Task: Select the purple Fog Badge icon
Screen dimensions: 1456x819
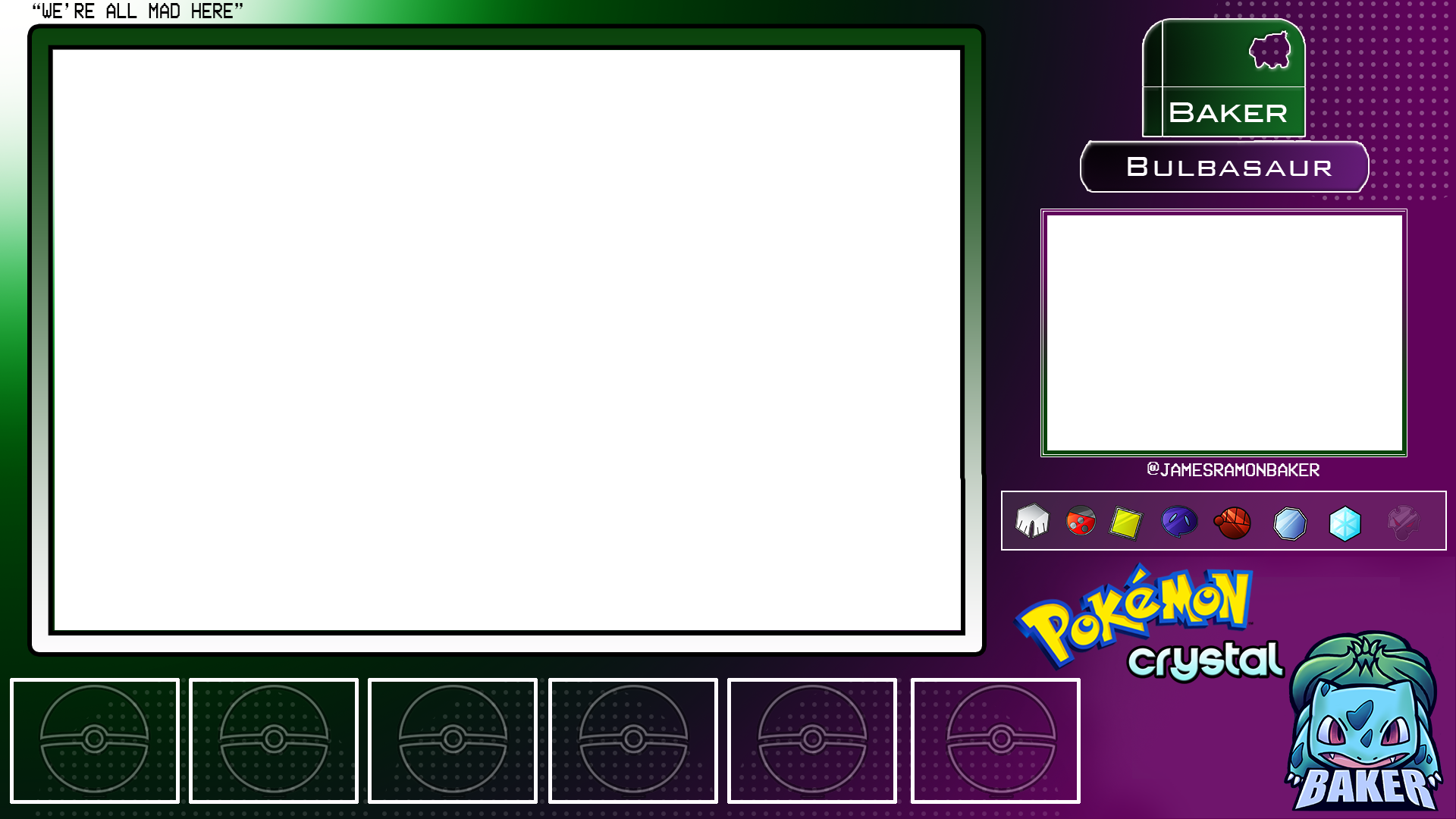Action: (x=1179, y=522)
